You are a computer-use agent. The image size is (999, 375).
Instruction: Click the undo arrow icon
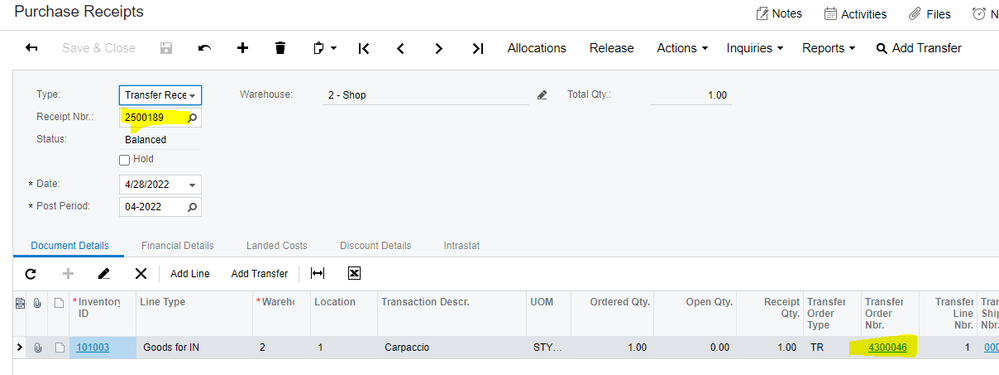tap(205, 48)
